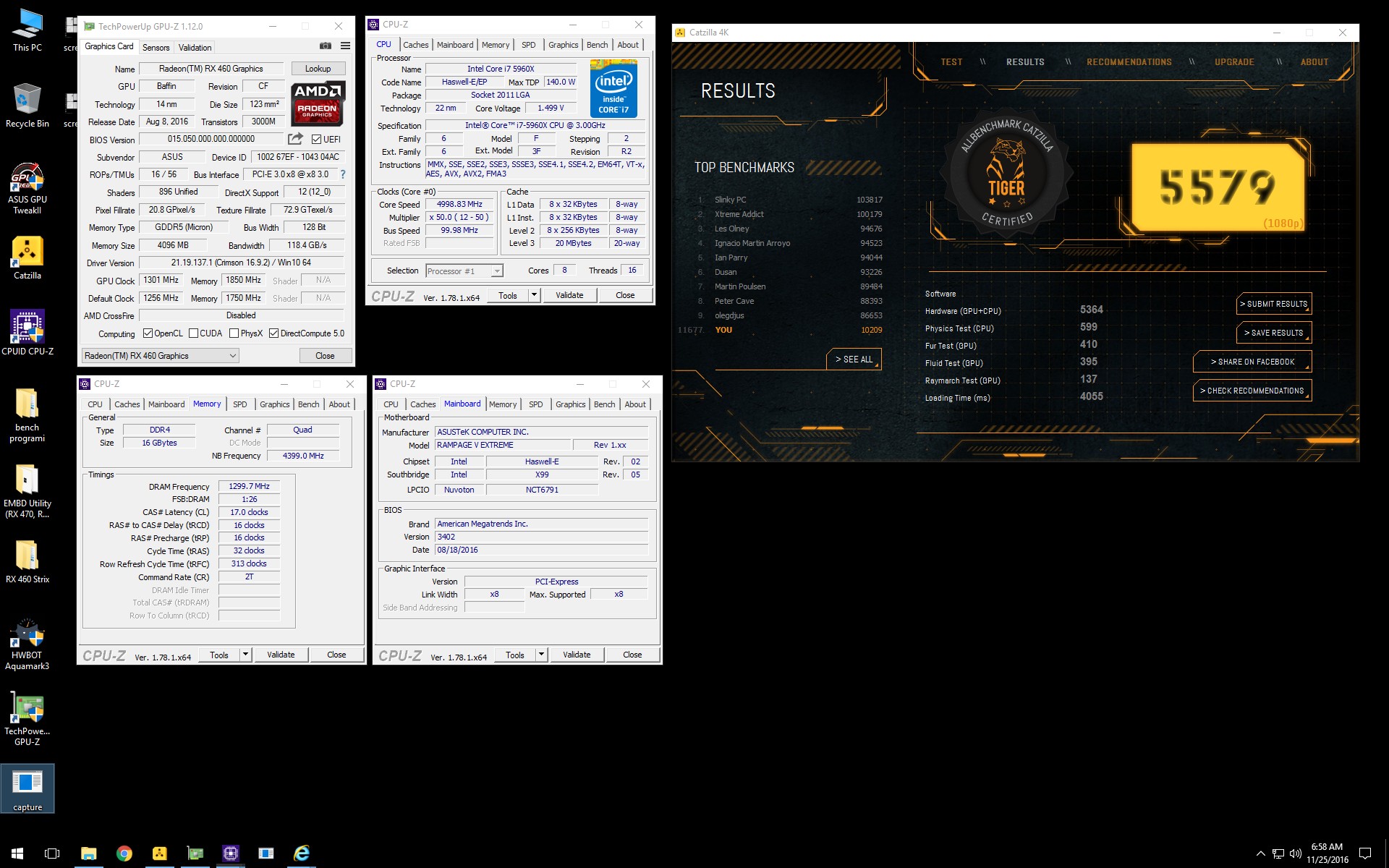Image resolution: width=1389 pixels, height=868 pixels.
Task: Select the TechPowerUp GPU-Z desktop icon
Action: tap(27, 719)
